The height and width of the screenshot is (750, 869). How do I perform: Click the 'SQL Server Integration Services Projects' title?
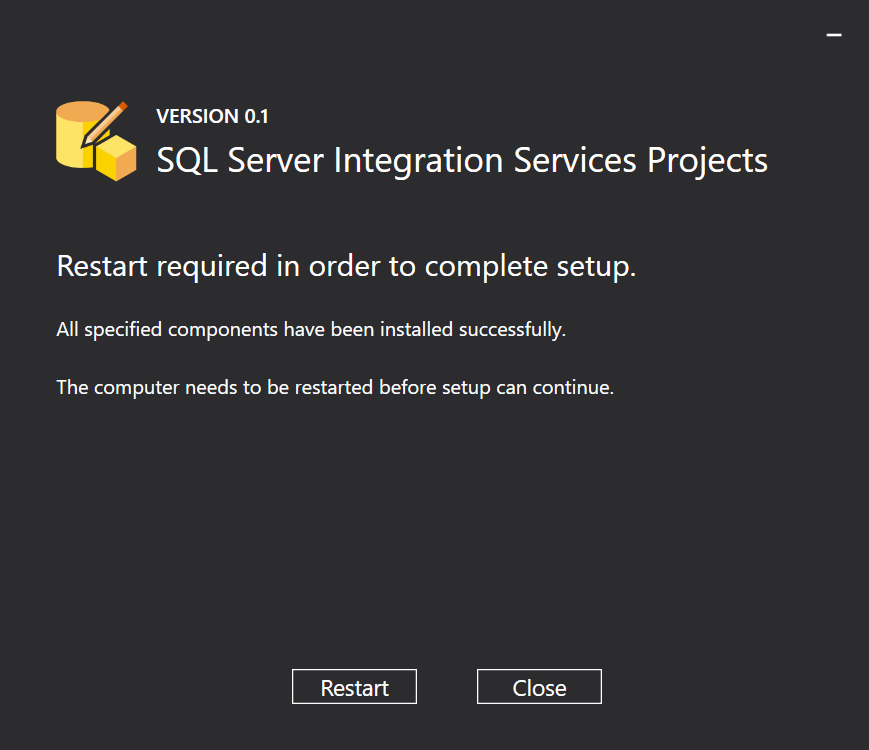point(462,161)
